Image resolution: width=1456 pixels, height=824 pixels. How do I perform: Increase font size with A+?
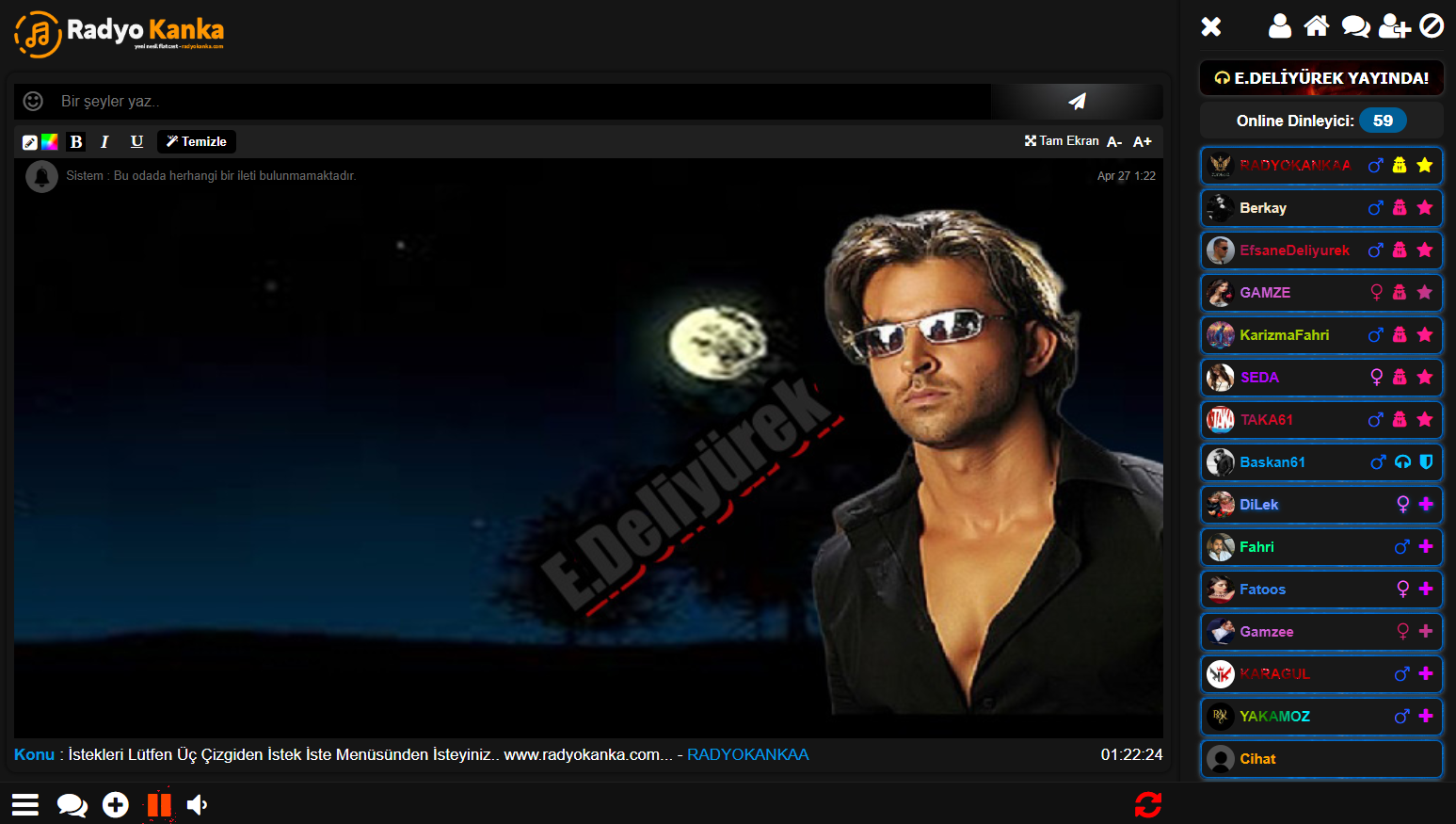(1143, 142)
